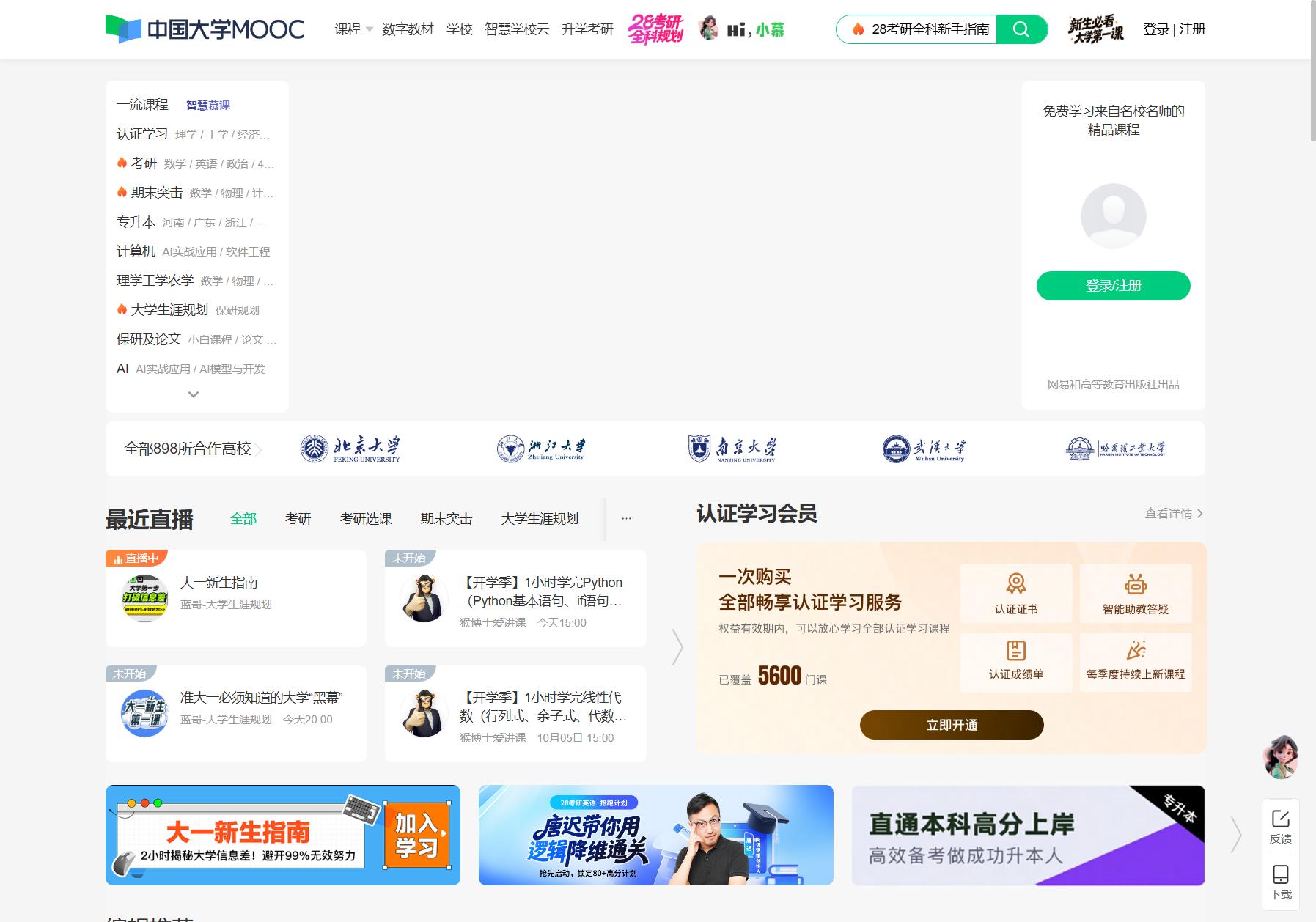Open the 每季度持续上新课程 icon
This screenshot has height=922, width=1316.
(x=1136, y=650)
